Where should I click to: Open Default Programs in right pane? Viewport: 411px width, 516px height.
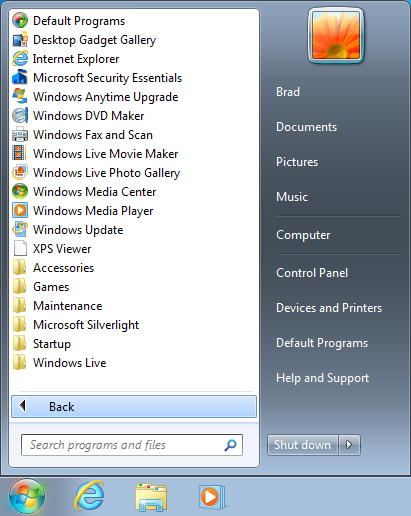(x=322, y=343)
